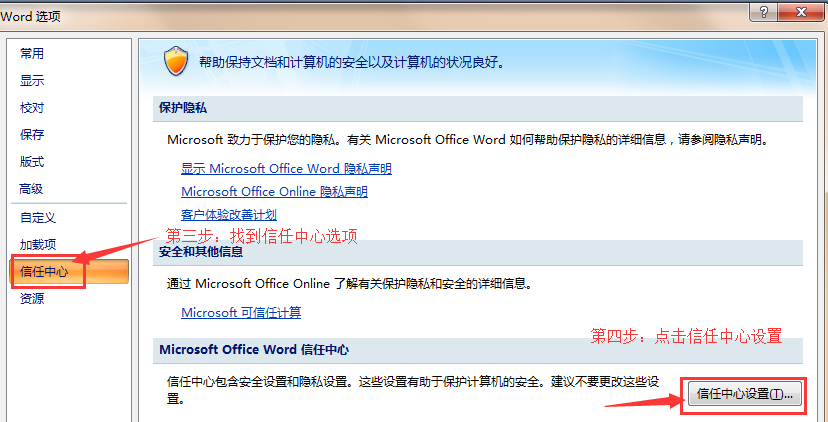Image resolution: width=828 pixels, height=422 pixels.
Task: Click the 保护隐私 section heading
Action: point(183,108)
